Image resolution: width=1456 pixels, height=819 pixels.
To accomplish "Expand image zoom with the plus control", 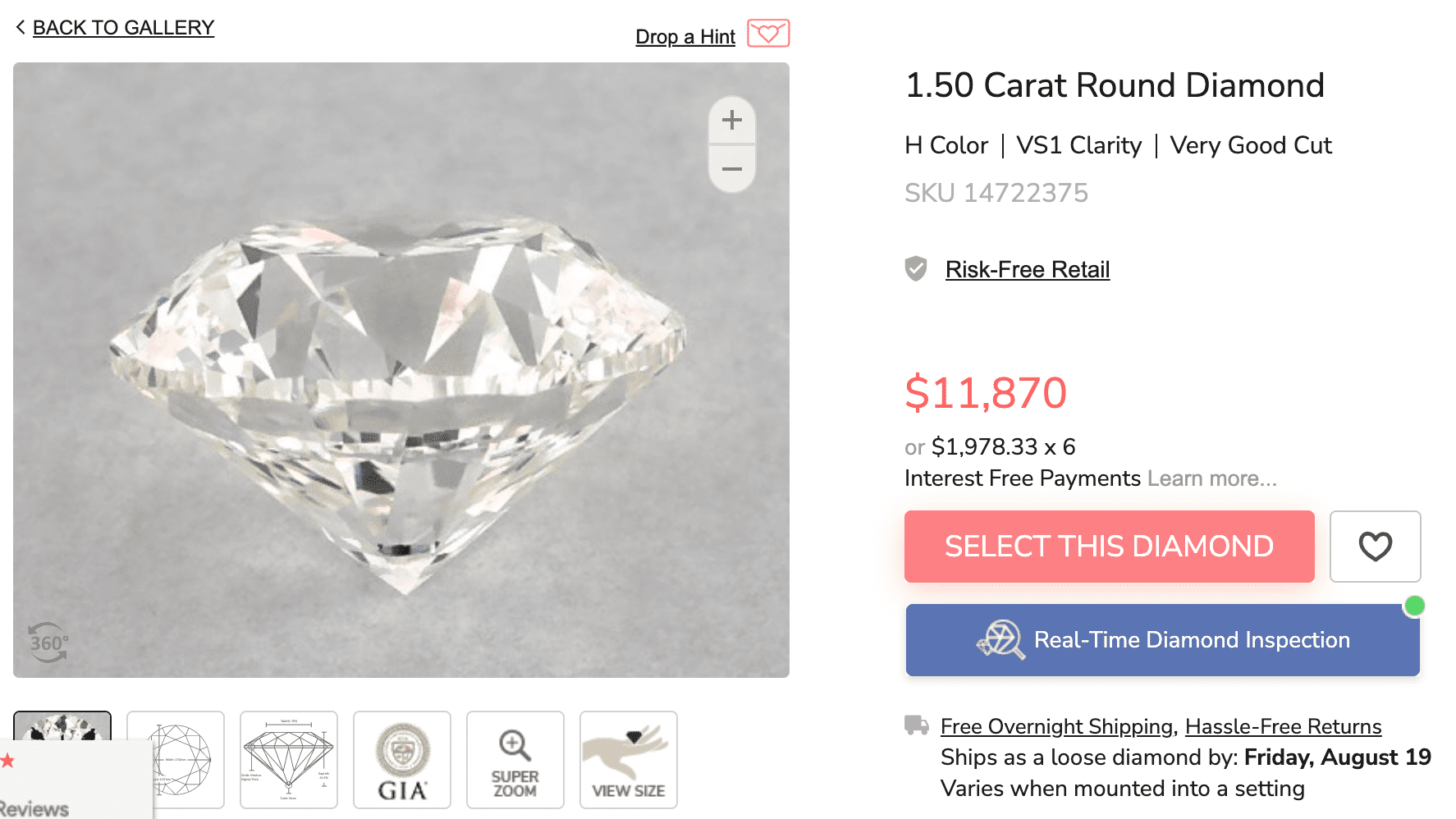I will [x=731, y=120].
